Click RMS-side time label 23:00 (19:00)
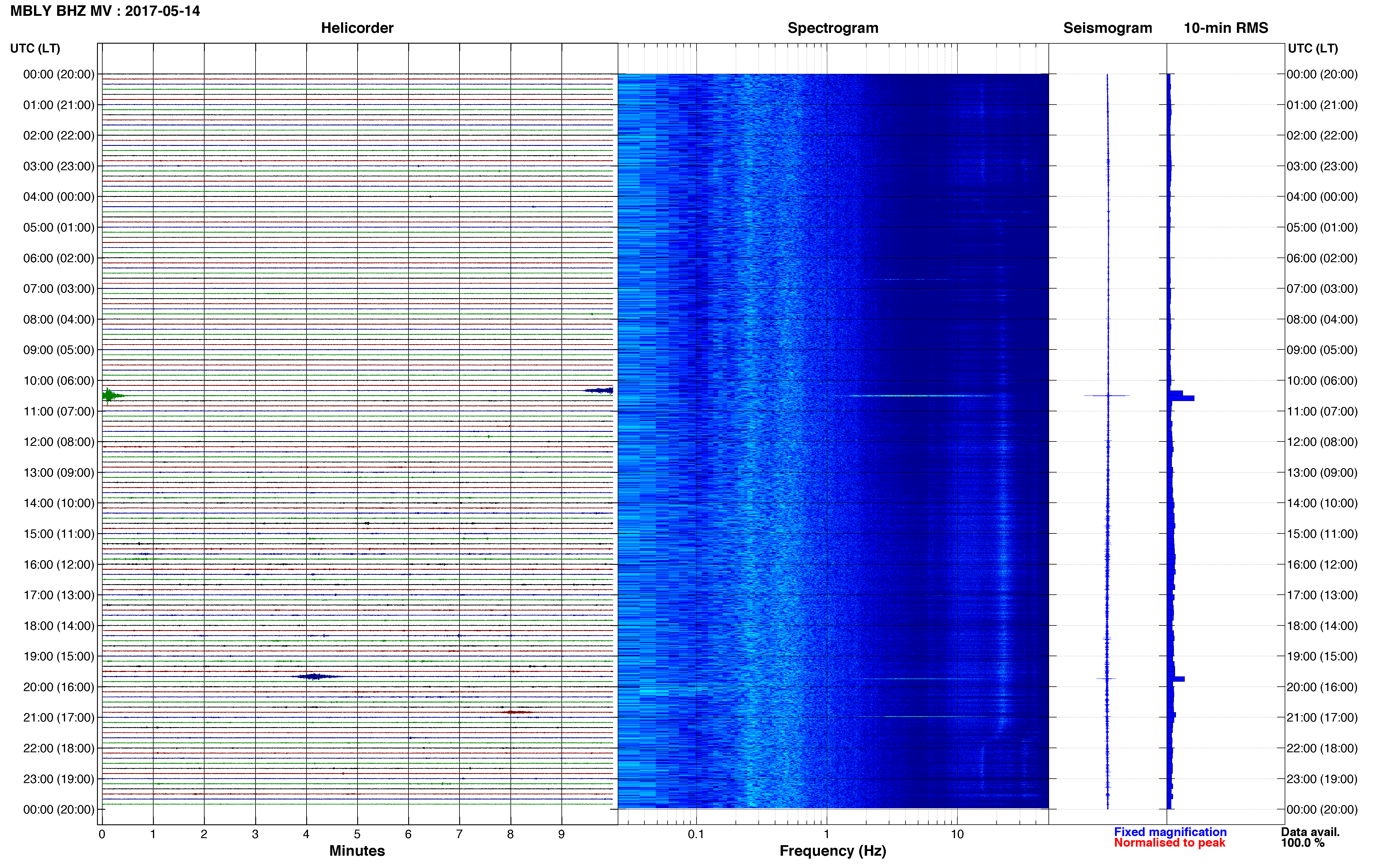Viewport: 1389px width, 868px height. pos(1322,779)
